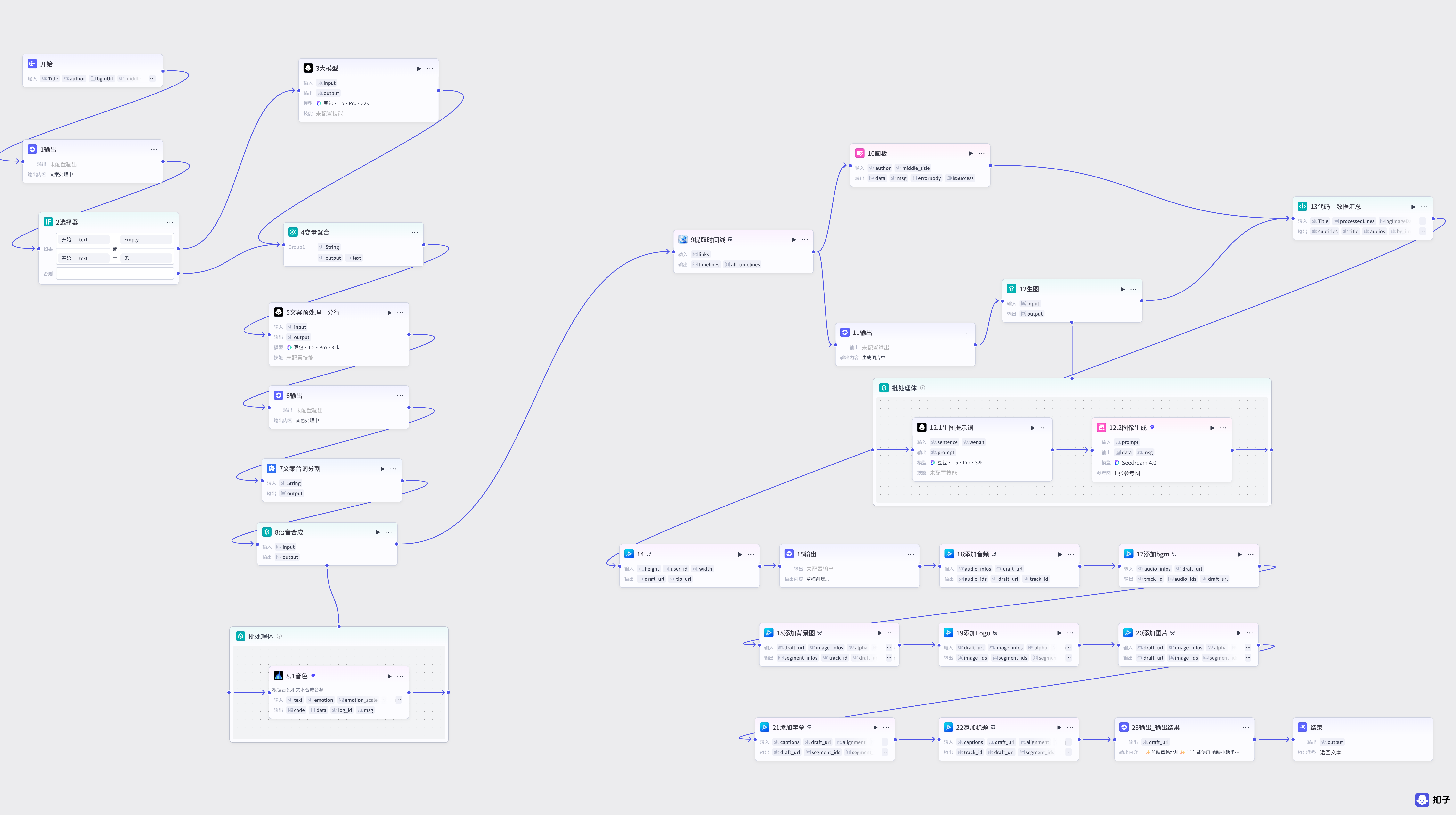Image resolution: width=1456 pixels, height=815 pixels.
Task: Open the more menu of 23输出_输出结果
Action: tap(1246, 727)
